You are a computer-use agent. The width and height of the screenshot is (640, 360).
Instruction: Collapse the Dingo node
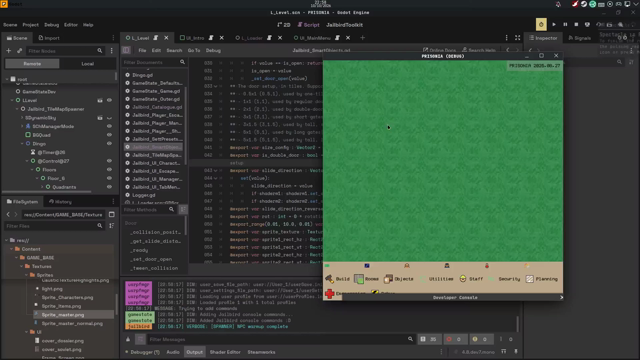pos(22,144)
